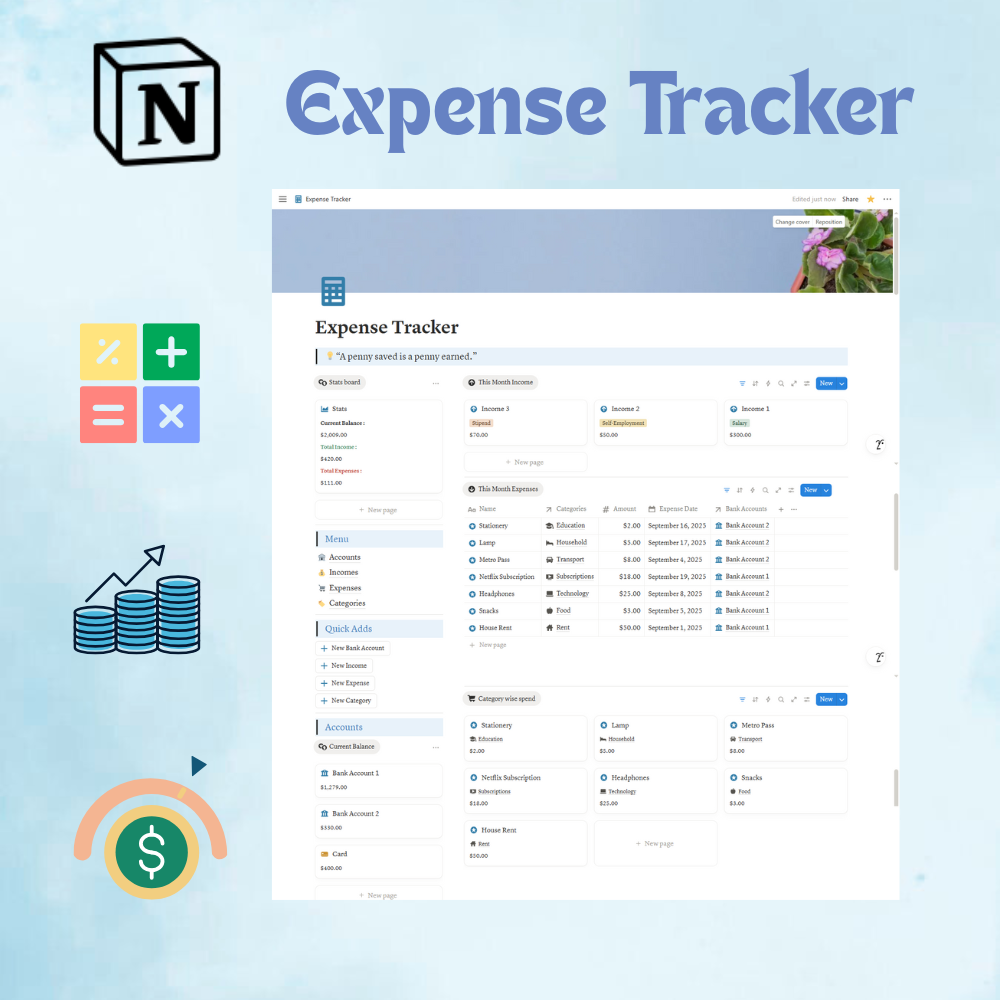Open New dropdown arrow in This Month Income

coord(842,383)
